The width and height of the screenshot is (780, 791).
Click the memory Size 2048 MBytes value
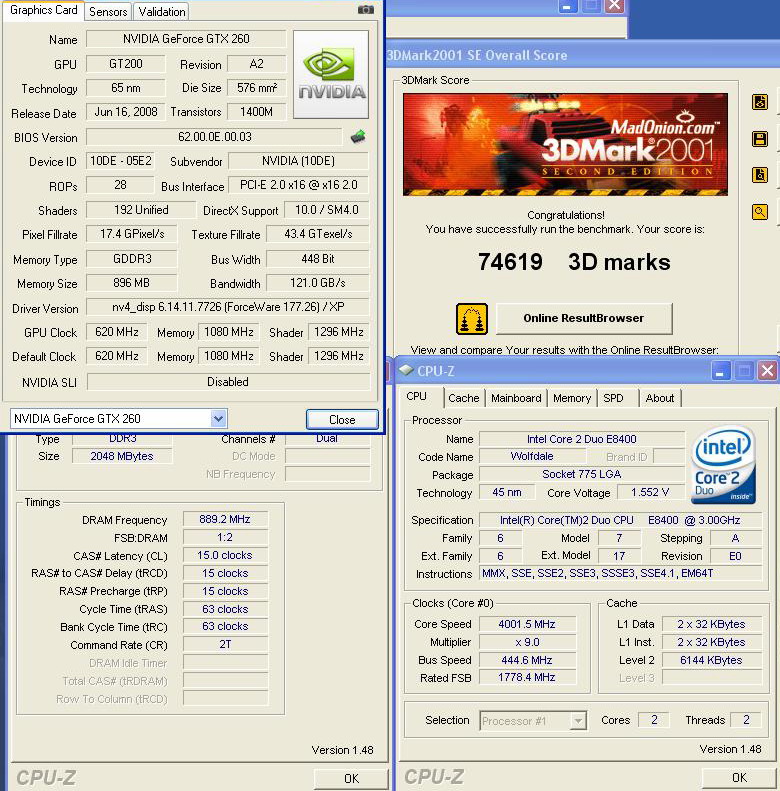(122, 456)
